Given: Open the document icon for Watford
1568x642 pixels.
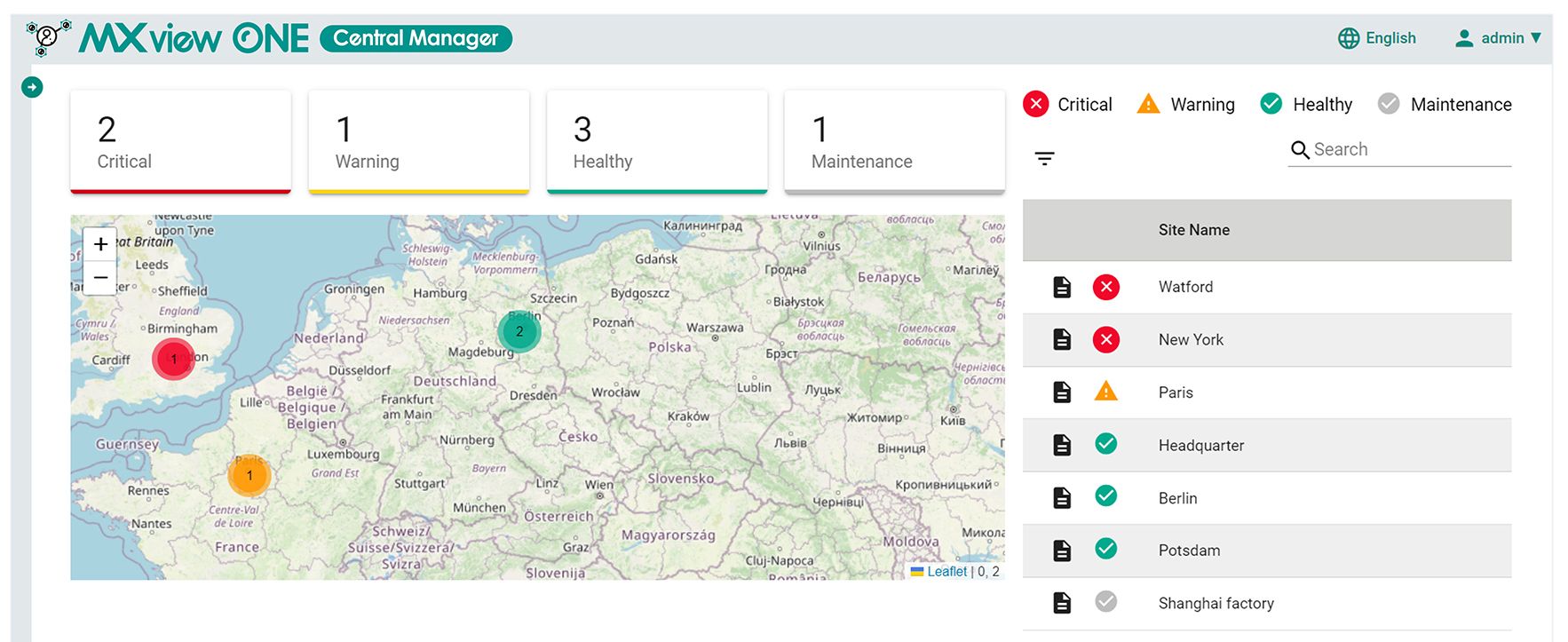Looking at the screenshot, I should click(1062, 287).
